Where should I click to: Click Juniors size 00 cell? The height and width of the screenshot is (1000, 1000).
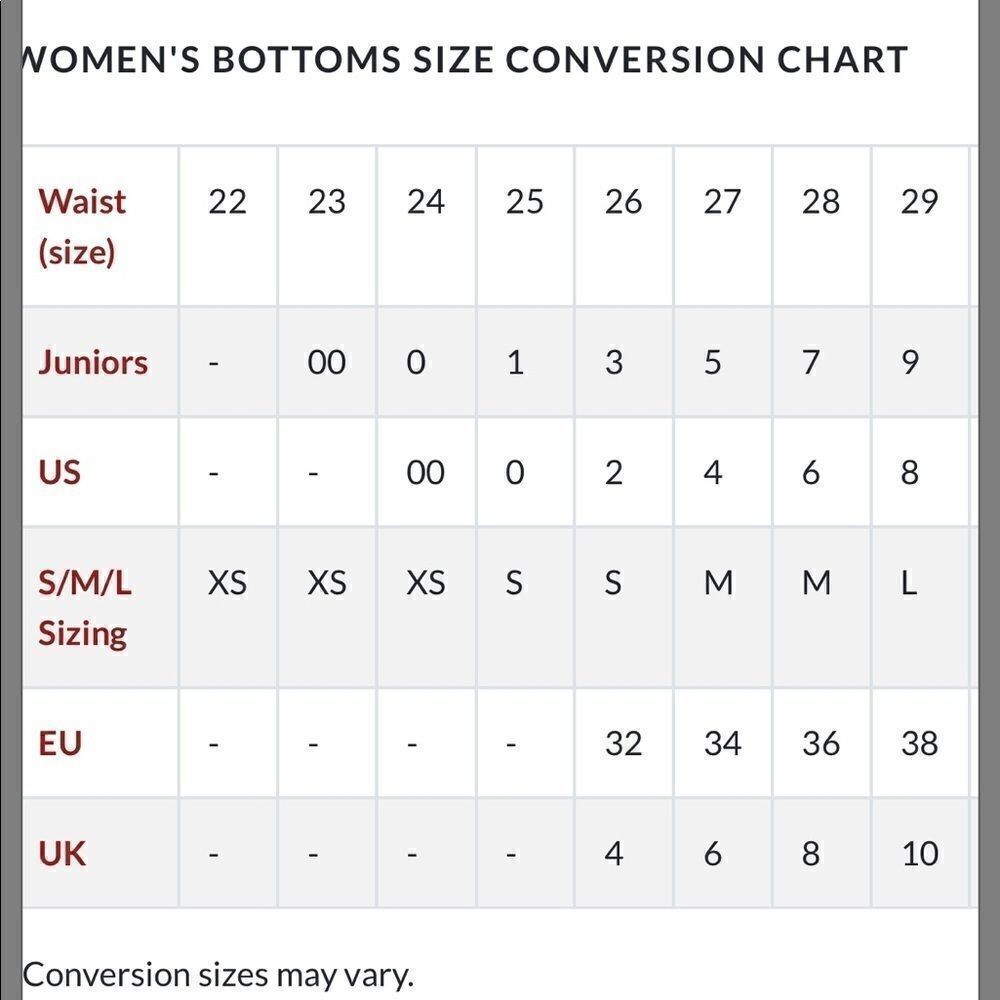tap(327, 362)
